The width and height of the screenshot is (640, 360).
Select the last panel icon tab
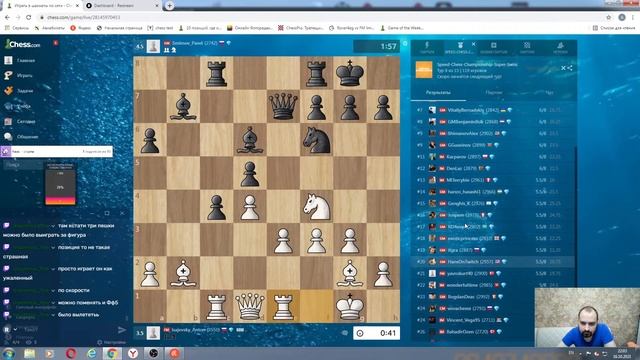[x=560, y=47]
